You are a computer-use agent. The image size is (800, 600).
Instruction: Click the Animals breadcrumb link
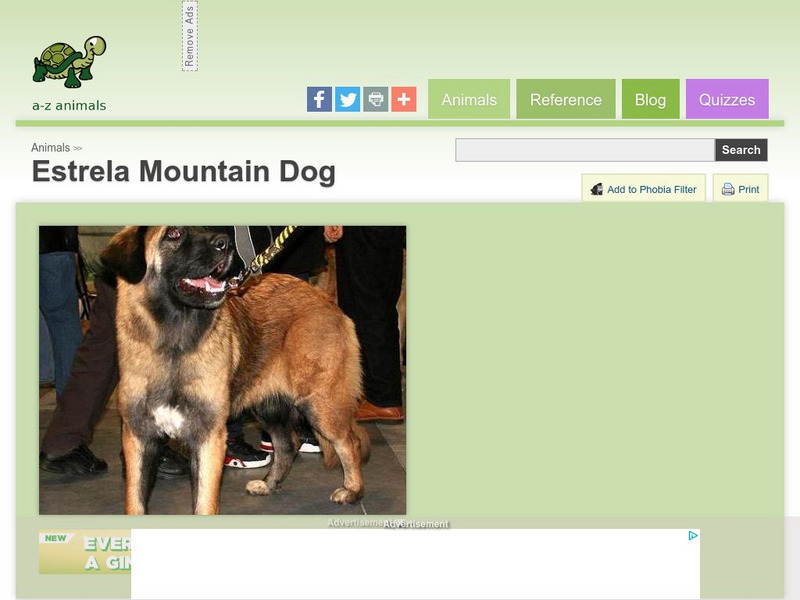51,148
